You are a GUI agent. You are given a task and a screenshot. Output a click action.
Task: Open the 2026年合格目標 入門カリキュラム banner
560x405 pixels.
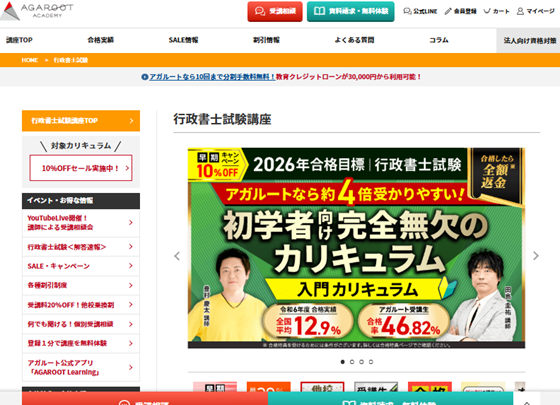click(356, 248)
